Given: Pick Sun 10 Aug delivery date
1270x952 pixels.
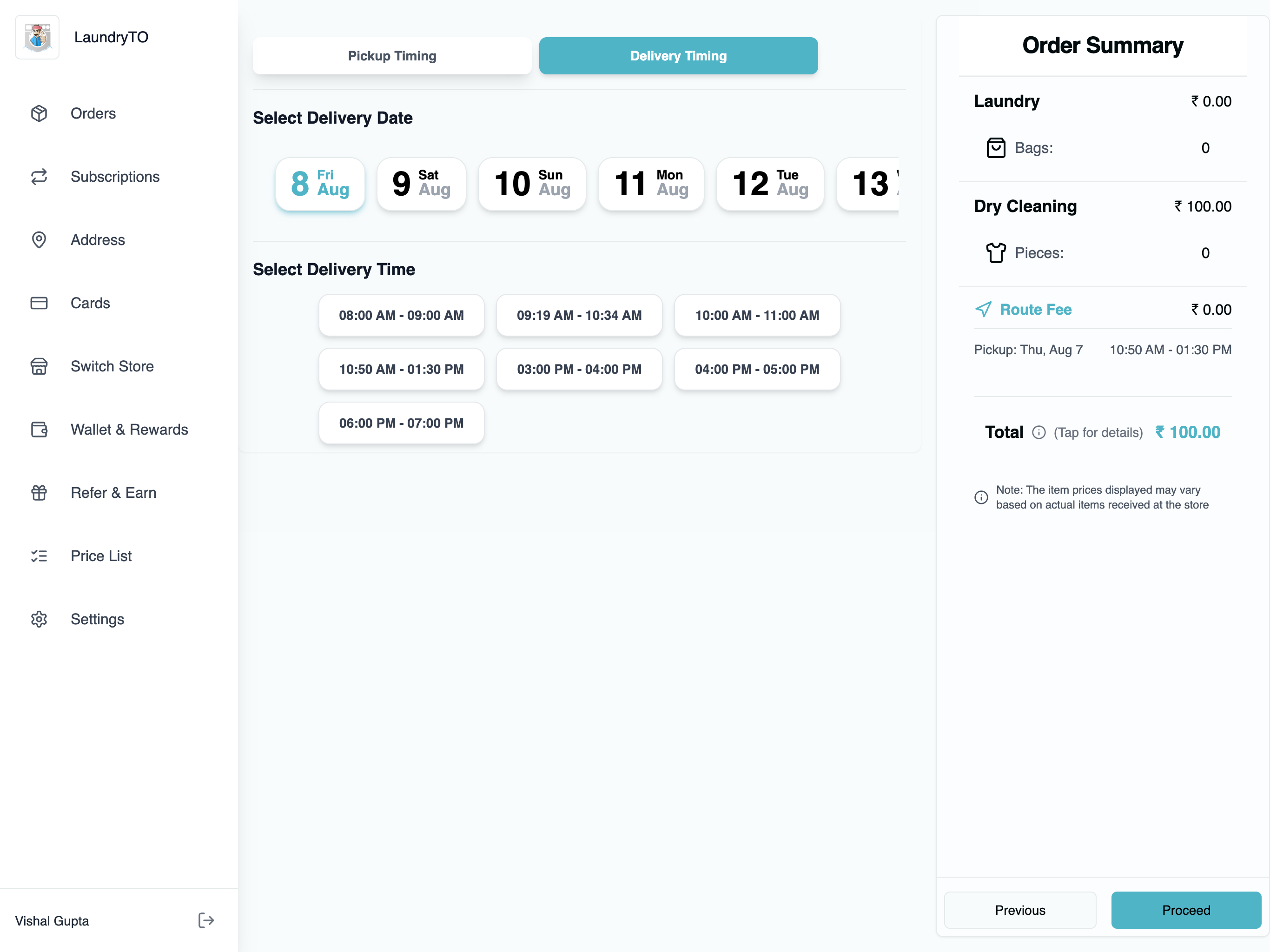Looking at the screenshot, I should pyautogui.click(x=532, y=184).
